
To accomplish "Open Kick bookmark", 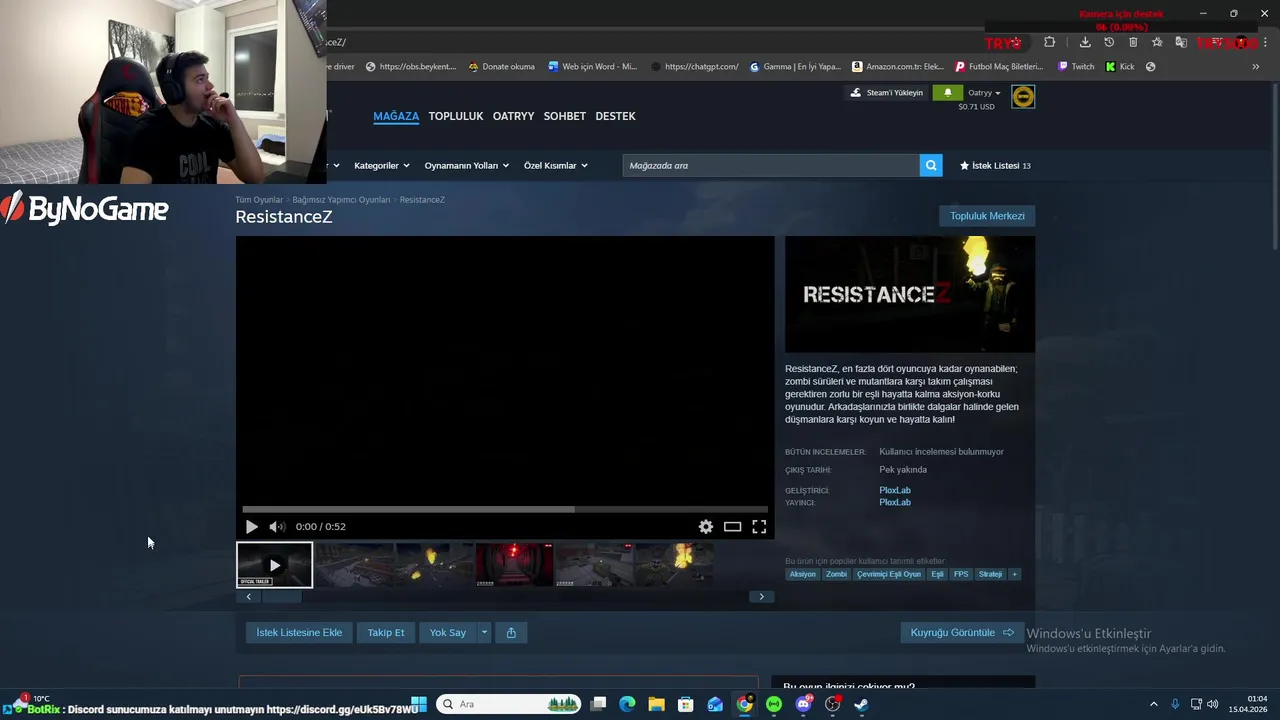I will (1119, 67).
